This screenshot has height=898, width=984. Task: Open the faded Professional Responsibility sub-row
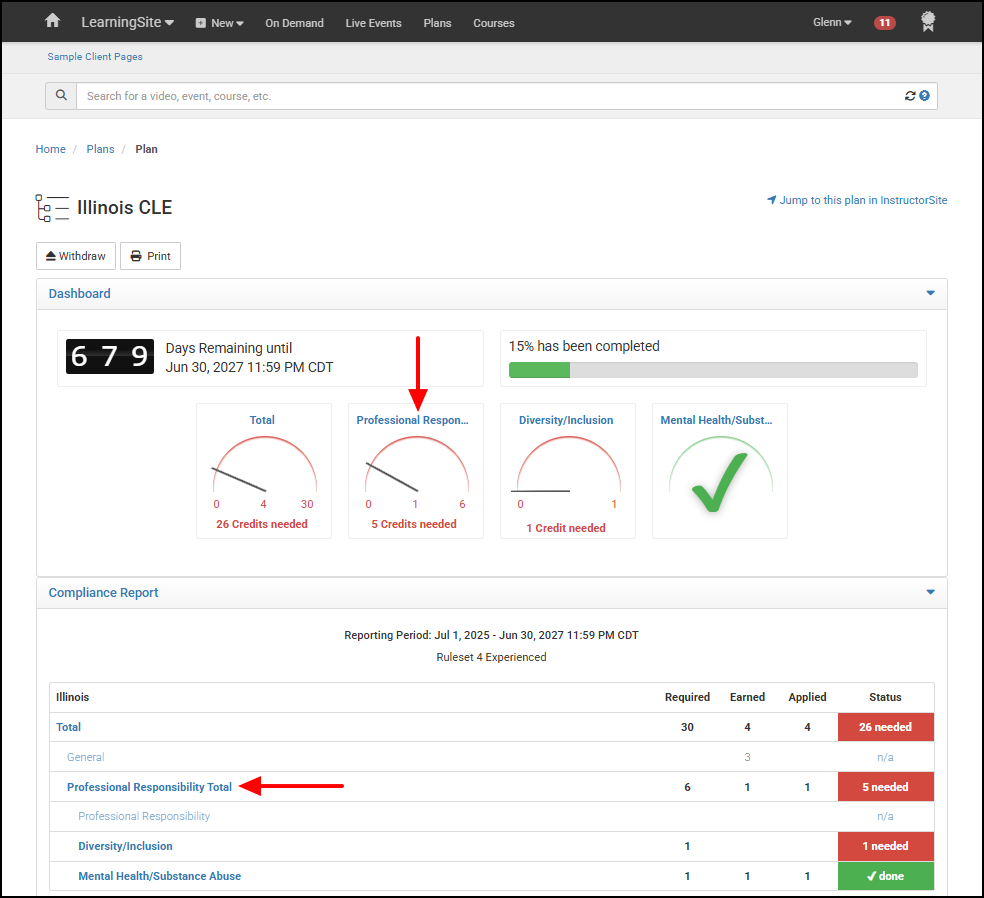click(x=144, y=816)
